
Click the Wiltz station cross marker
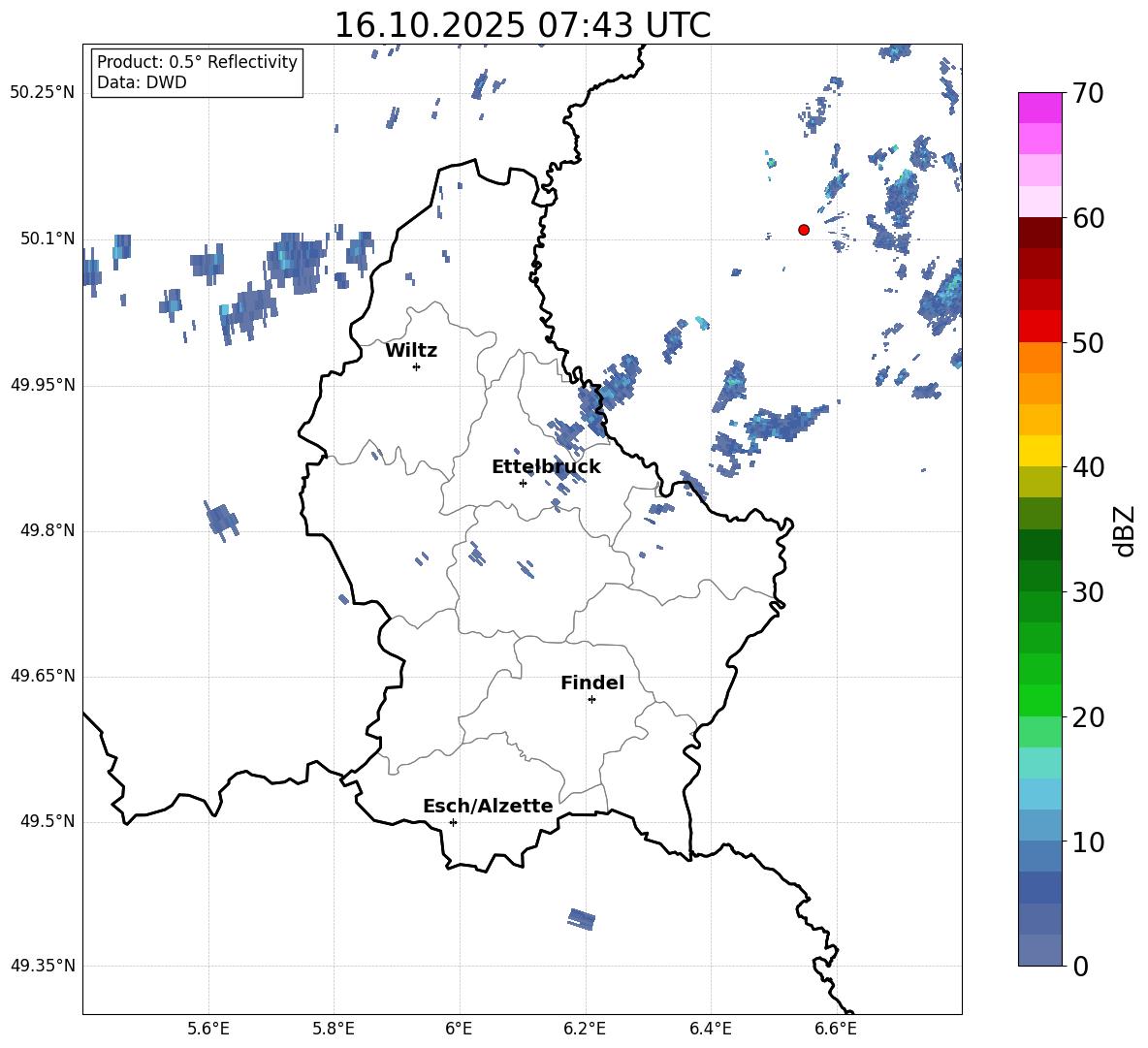click(x=417, y=366)
